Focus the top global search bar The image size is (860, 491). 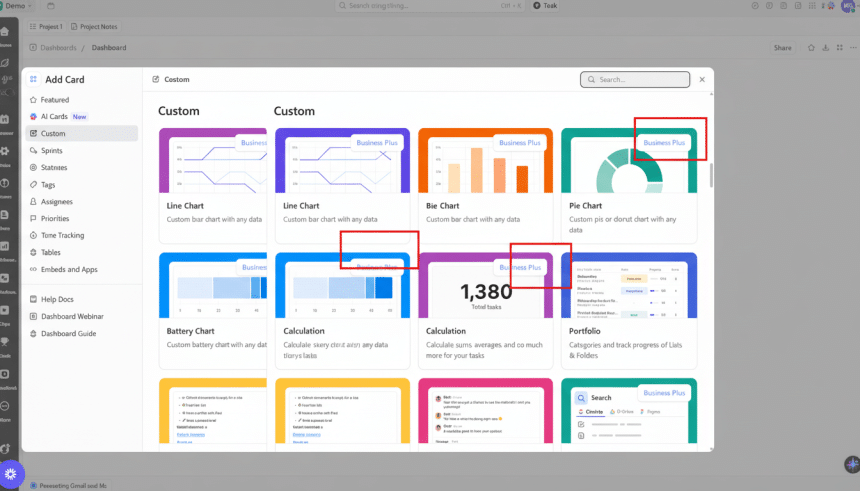click(x=431, y=5)
